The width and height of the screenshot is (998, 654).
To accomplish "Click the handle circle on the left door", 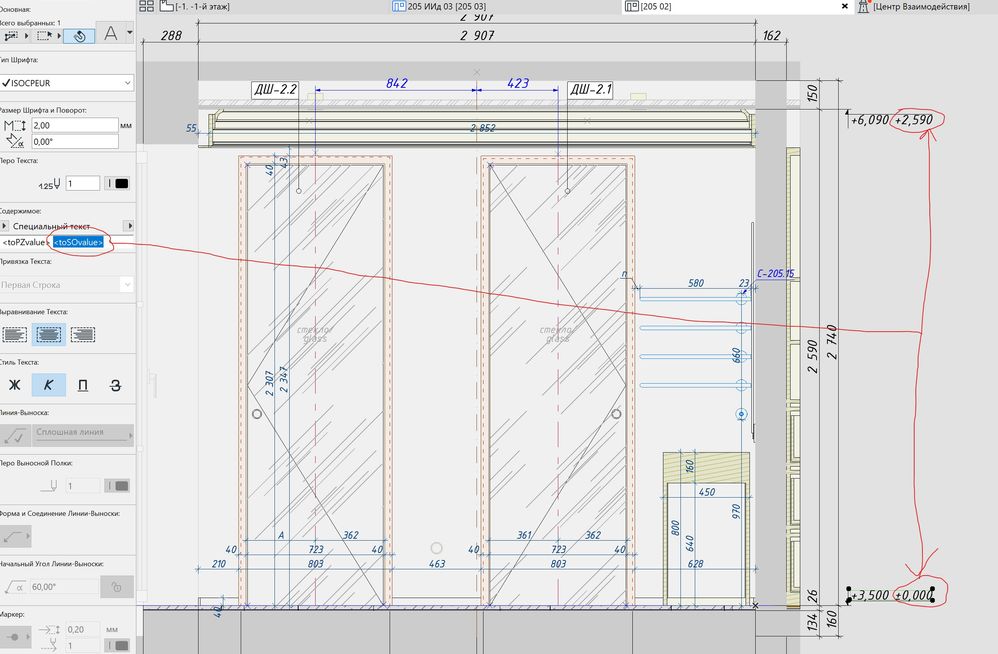I will [257, 414].
